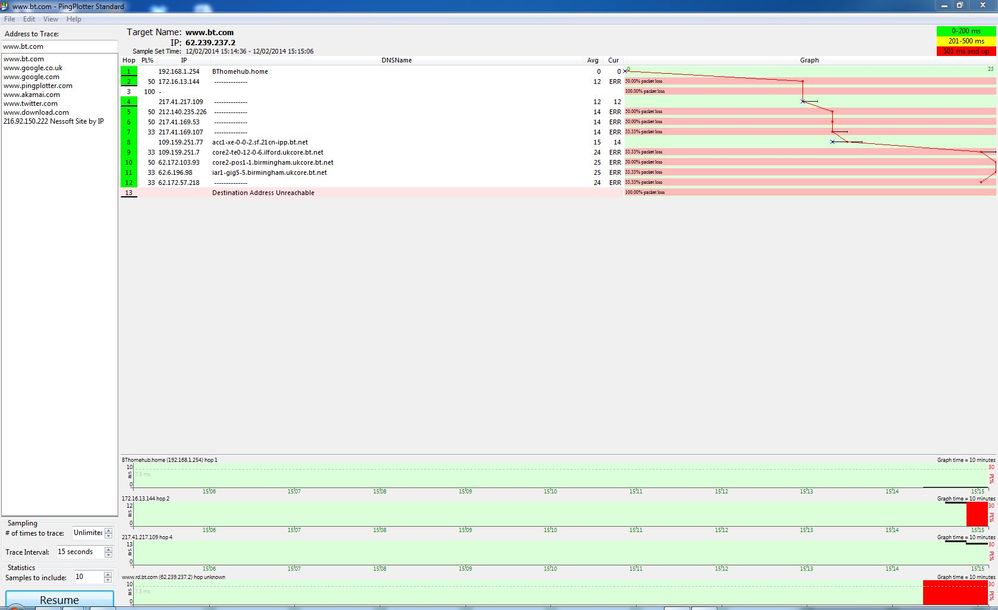The width and height of the screenshot is (998, 610).
Task: Select www.download.com in the address list
Action: pyautogui.click(x=36, y=112)
